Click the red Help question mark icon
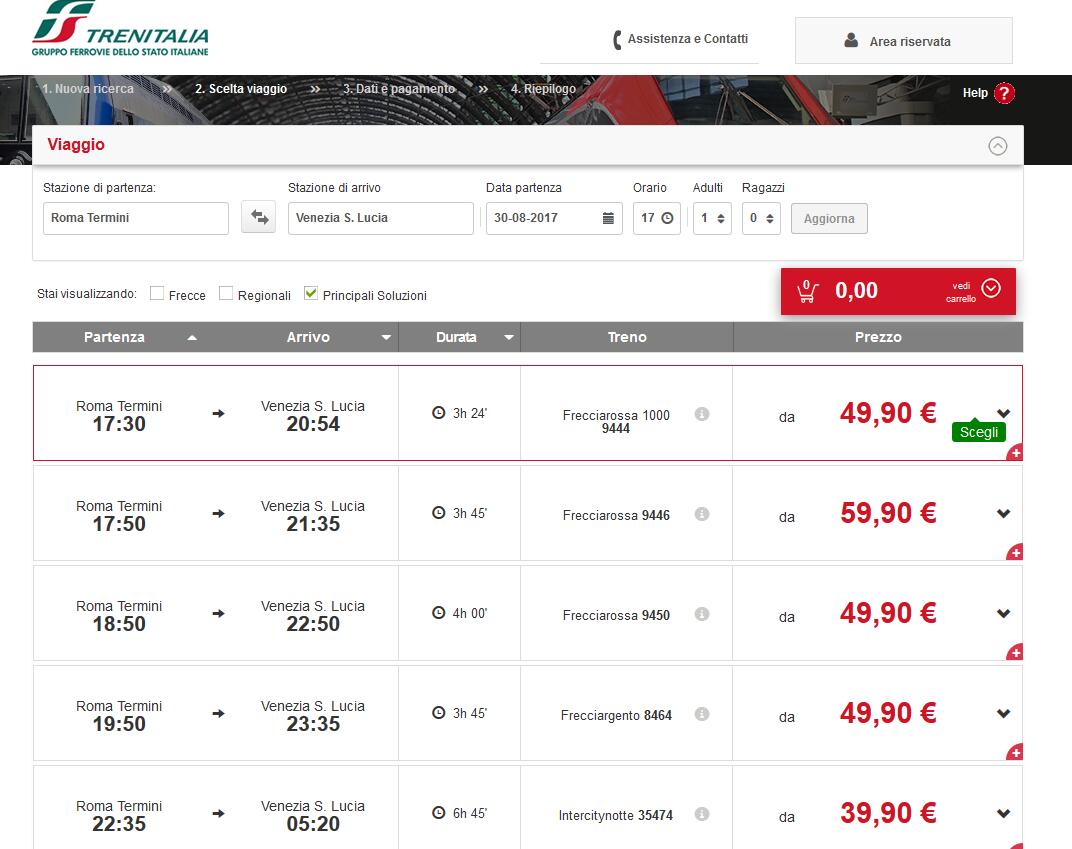The height and width of the screenshot is (849, 1072). [x=1004, y=93]
